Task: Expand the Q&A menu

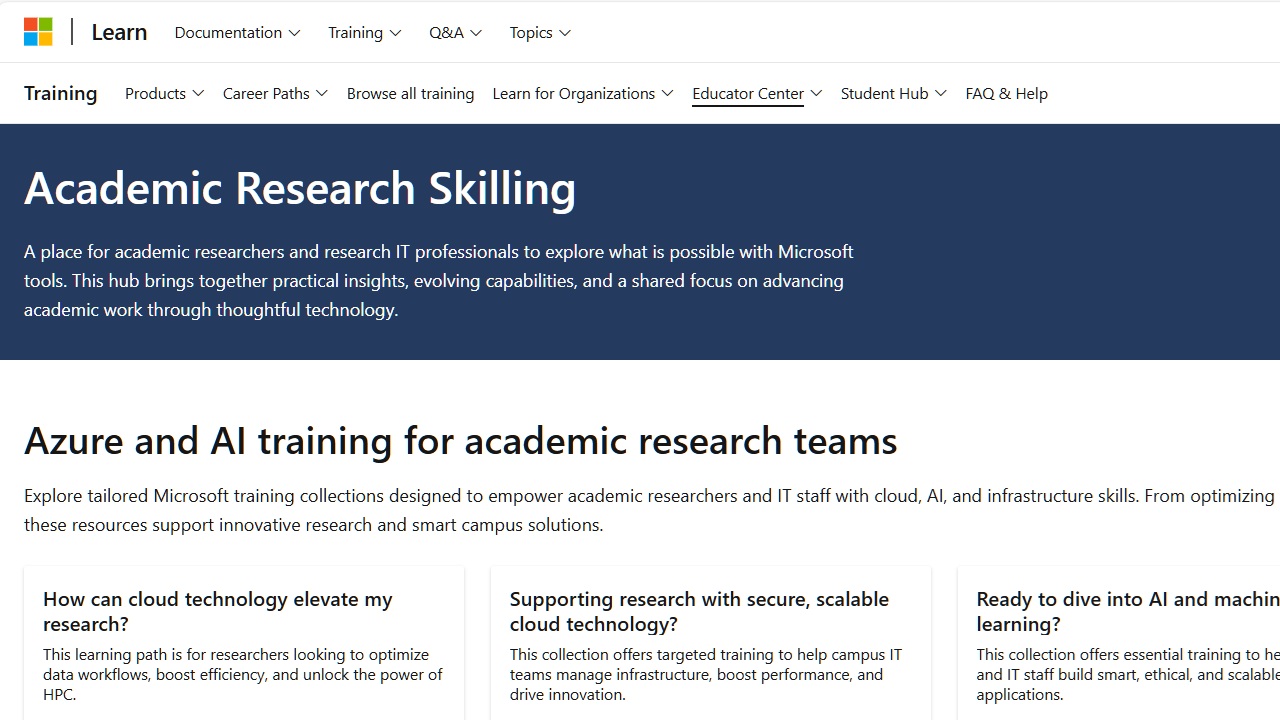Action: pyautogui.click(x=455, y=32)
